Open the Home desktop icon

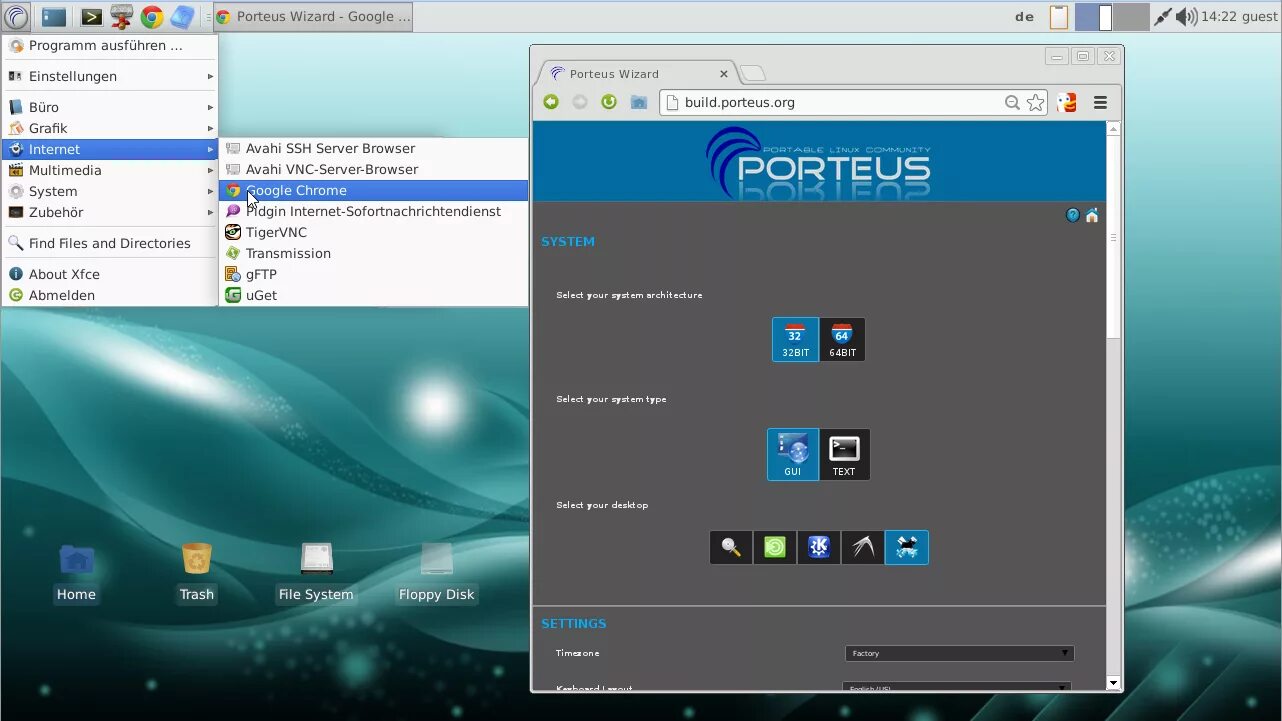[x=76, y=573]
